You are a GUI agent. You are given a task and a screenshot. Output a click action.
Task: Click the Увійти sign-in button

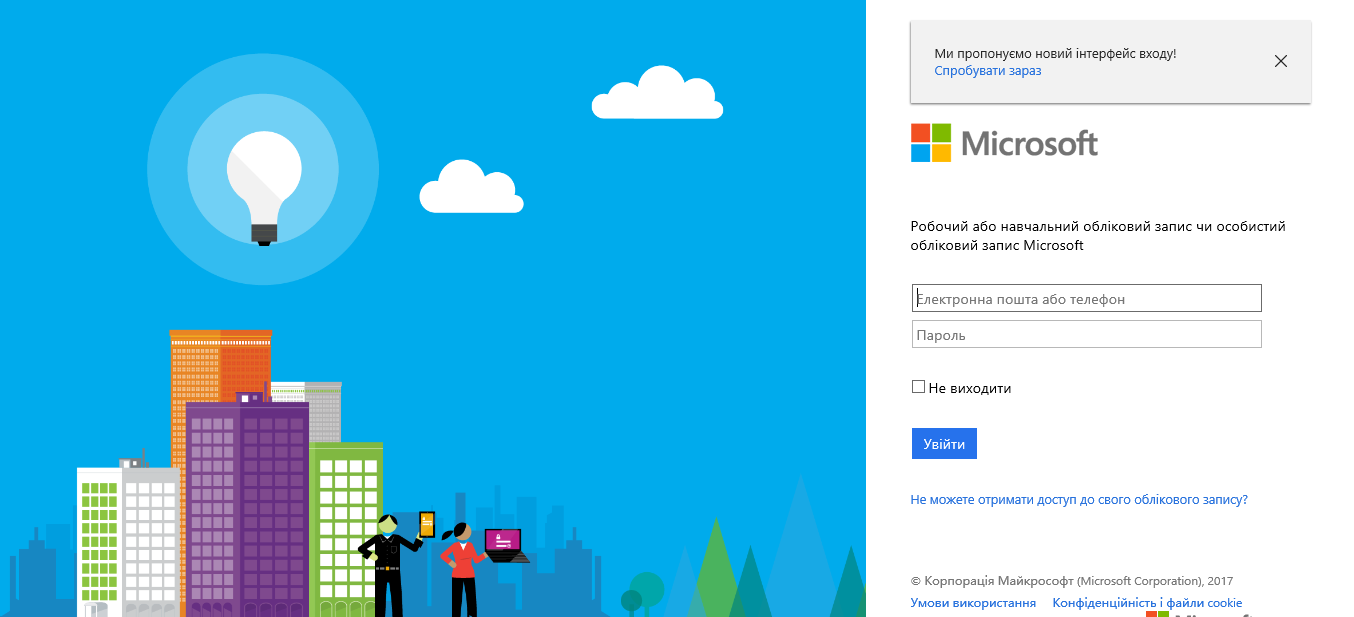click(x=944, y=444)
